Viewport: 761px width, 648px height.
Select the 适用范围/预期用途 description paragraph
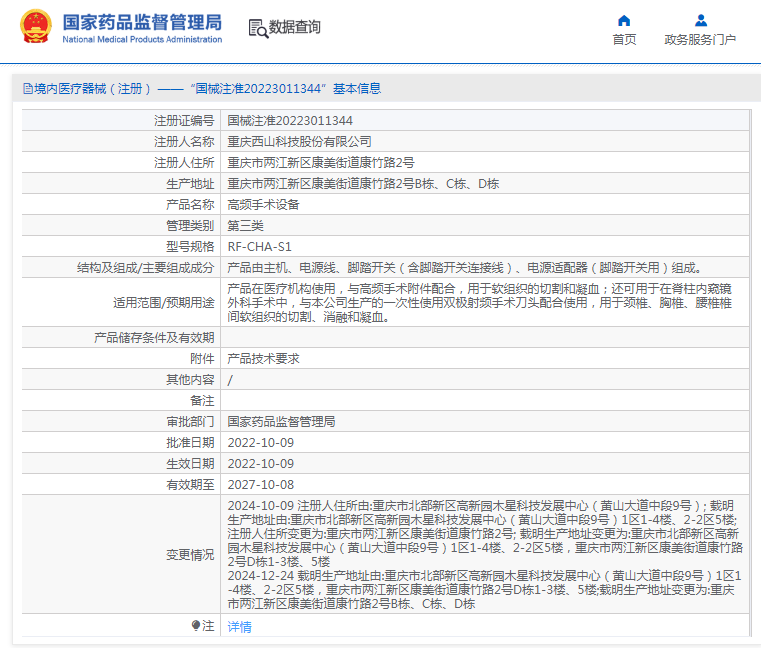[x=480, y=302]
